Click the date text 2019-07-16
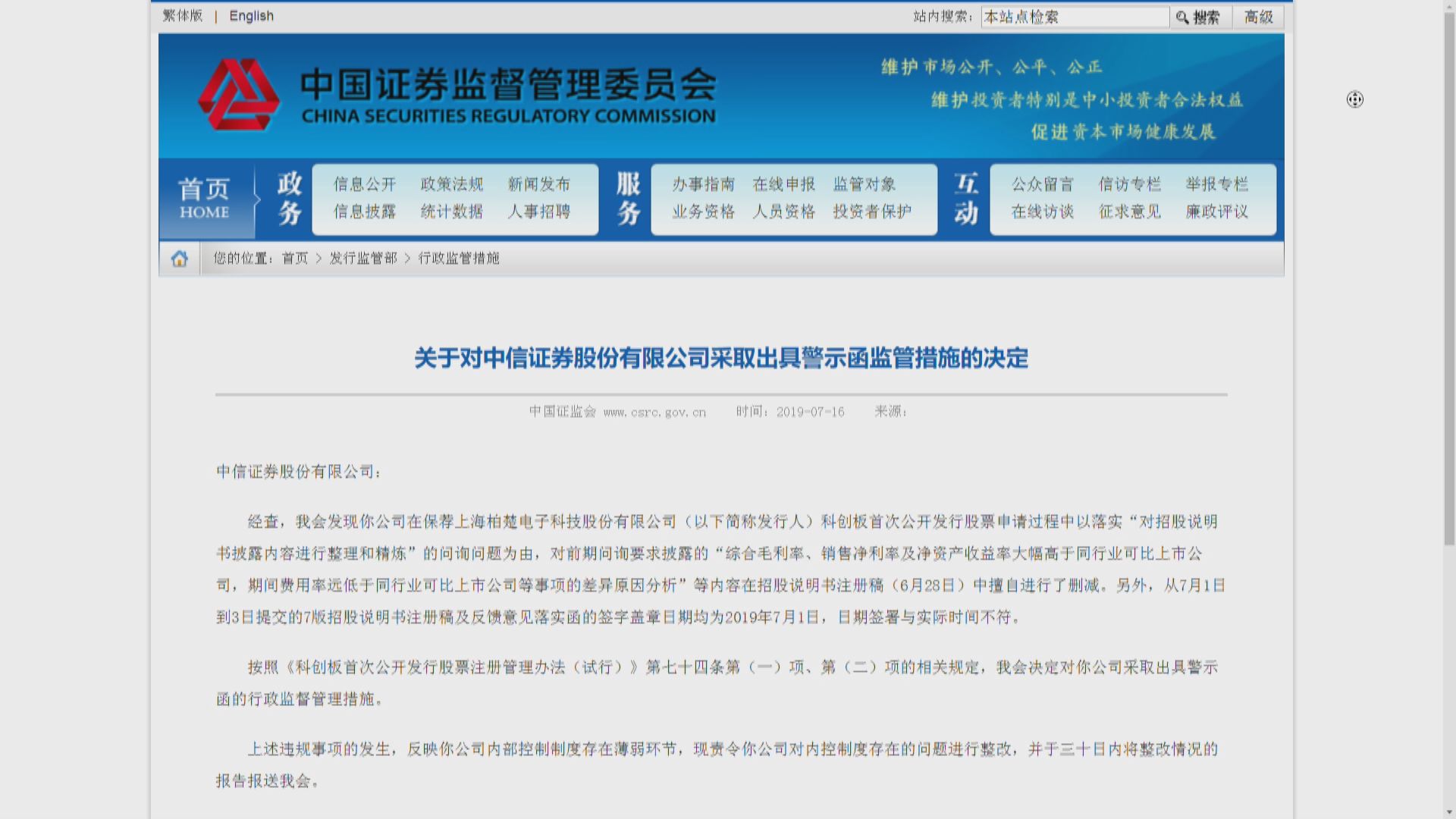1456x819 pixels. coord(810,412)
